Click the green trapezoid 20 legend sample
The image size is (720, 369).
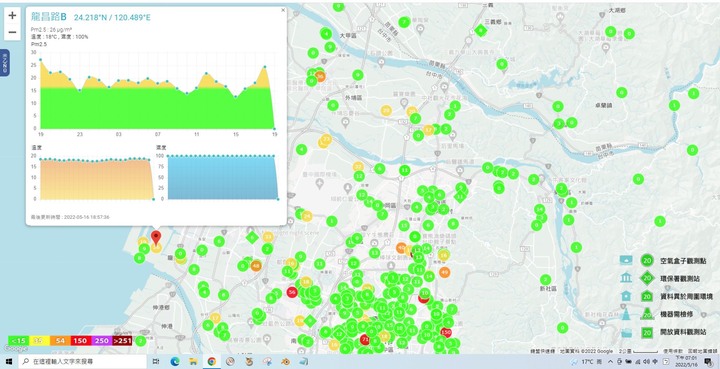point(647,314)
